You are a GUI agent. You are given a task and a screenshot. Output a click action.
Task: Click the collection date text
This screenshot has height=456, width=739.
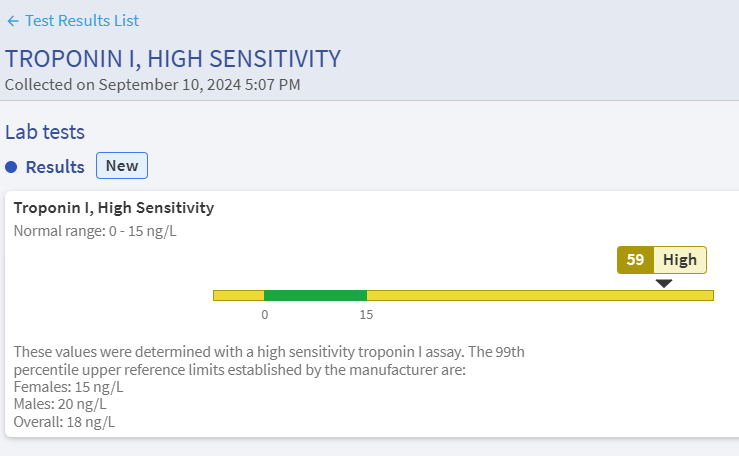pyautogui.click(x=152, y=84)
